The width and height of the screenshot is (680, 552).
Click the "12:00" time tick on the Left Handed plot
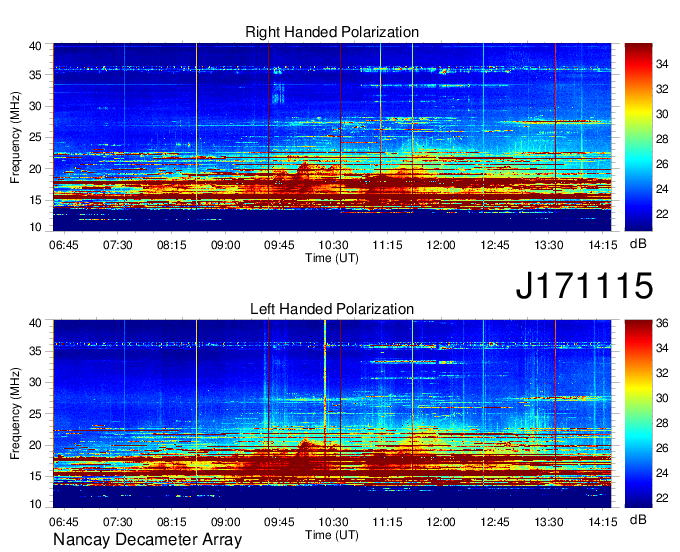441,522
